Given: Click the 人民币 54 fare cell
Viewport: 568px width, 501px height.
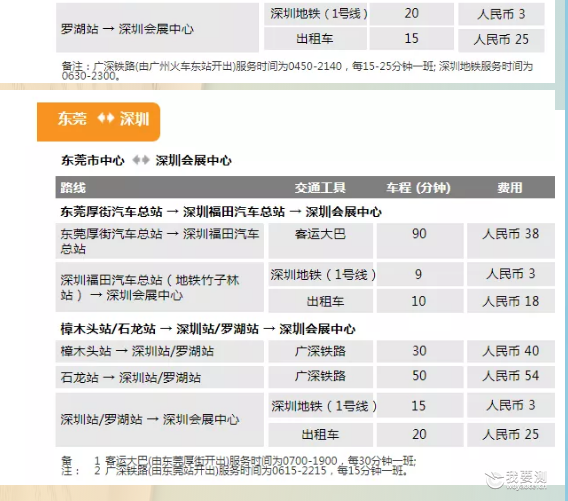Looking at the screenshot, I should click(511, 377).
